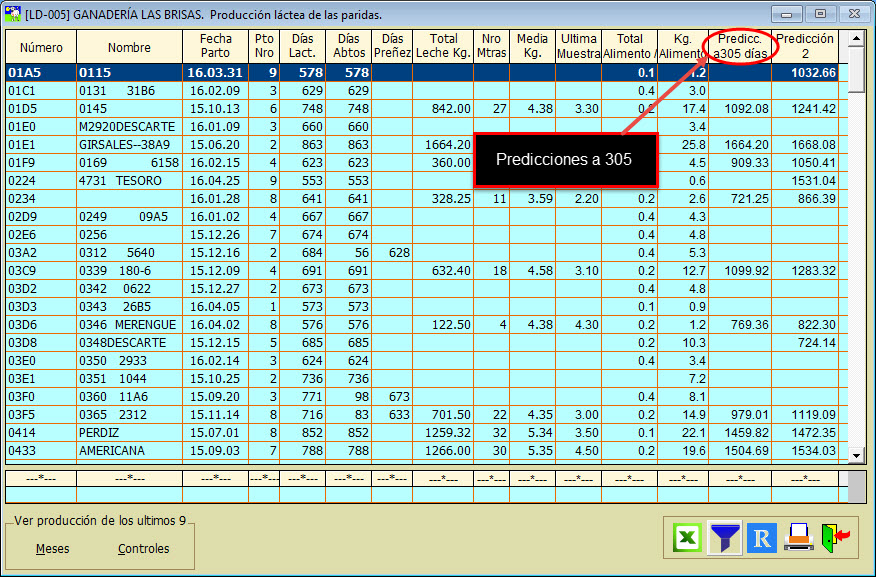Viewport: 876px width, 577px height.
Task: Select the AMERICANA row in the table
Action: click(111, 451)
